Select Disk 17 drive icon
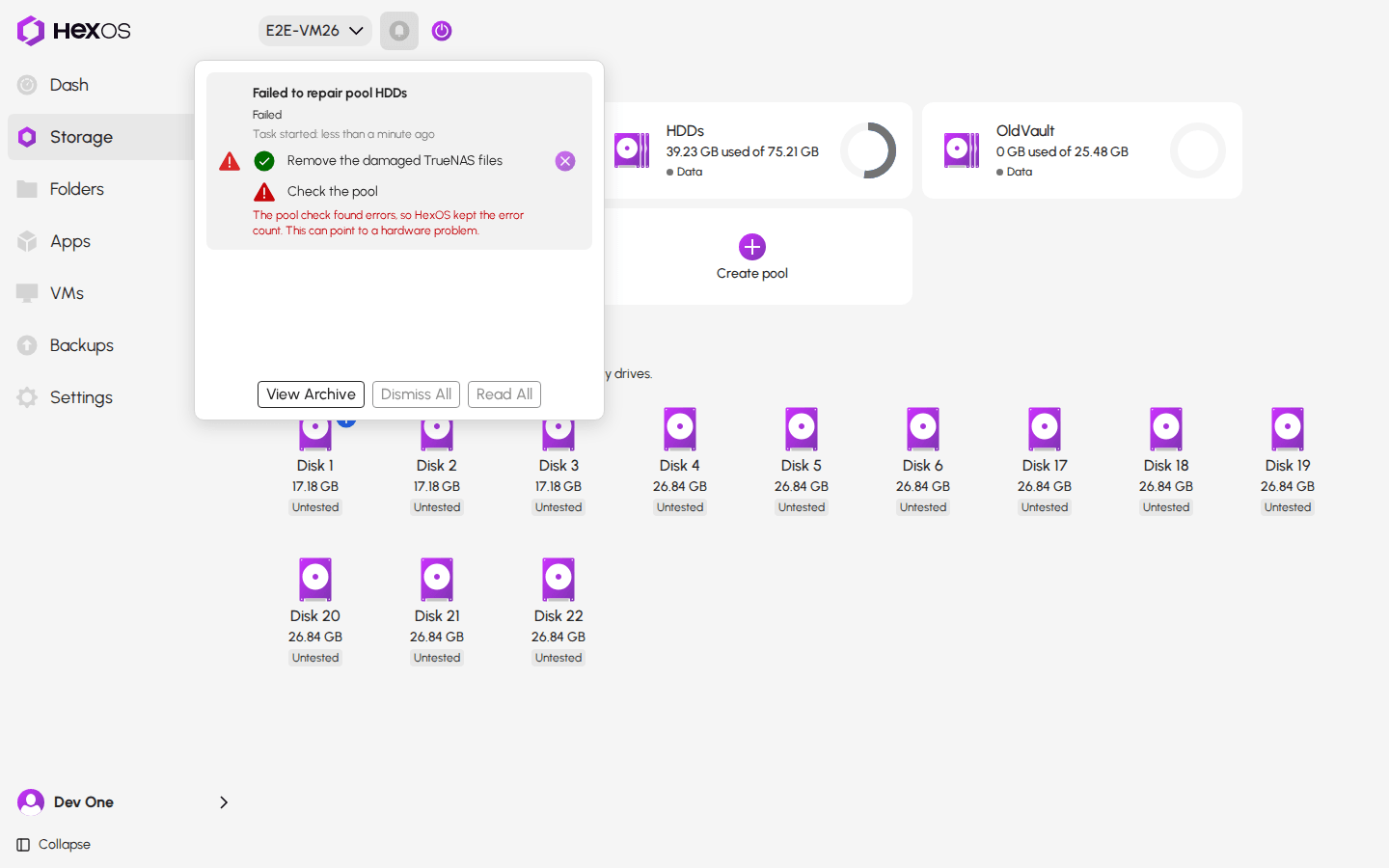The width and height of the screenshot is (1389, 868). [1045, 429]
